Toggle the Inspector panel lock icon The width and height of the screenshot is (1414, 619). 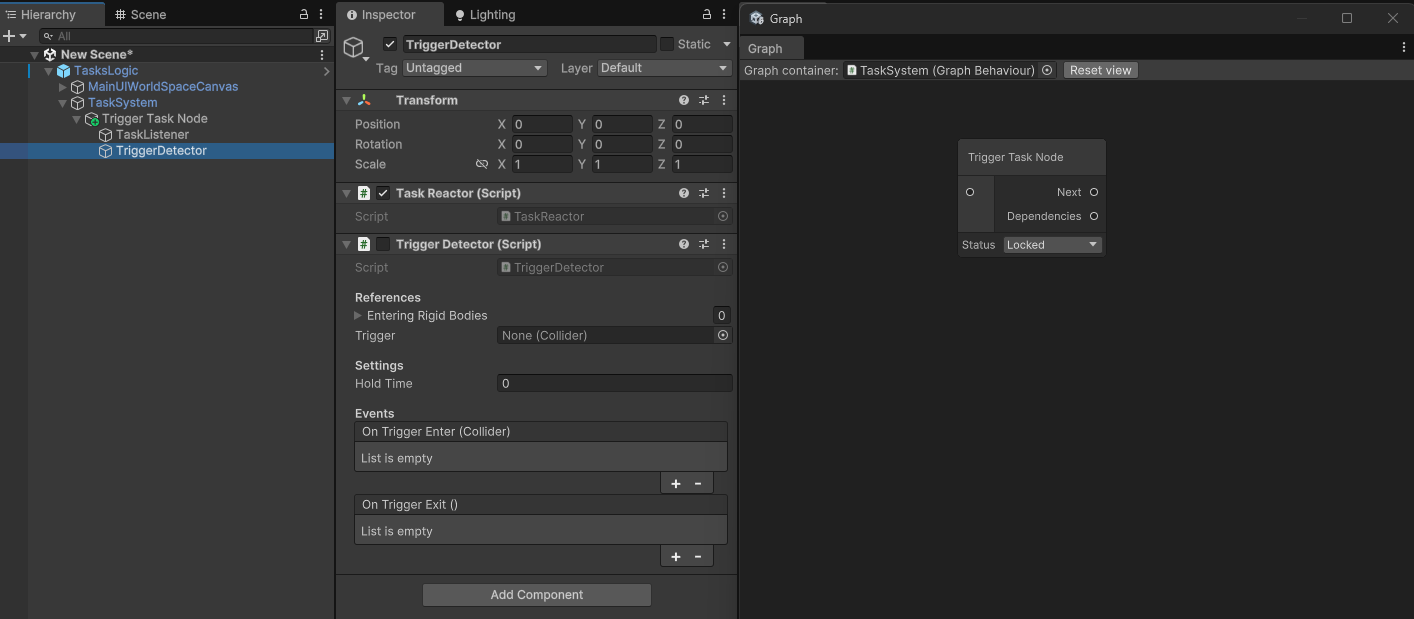click(x=707, y=15)
